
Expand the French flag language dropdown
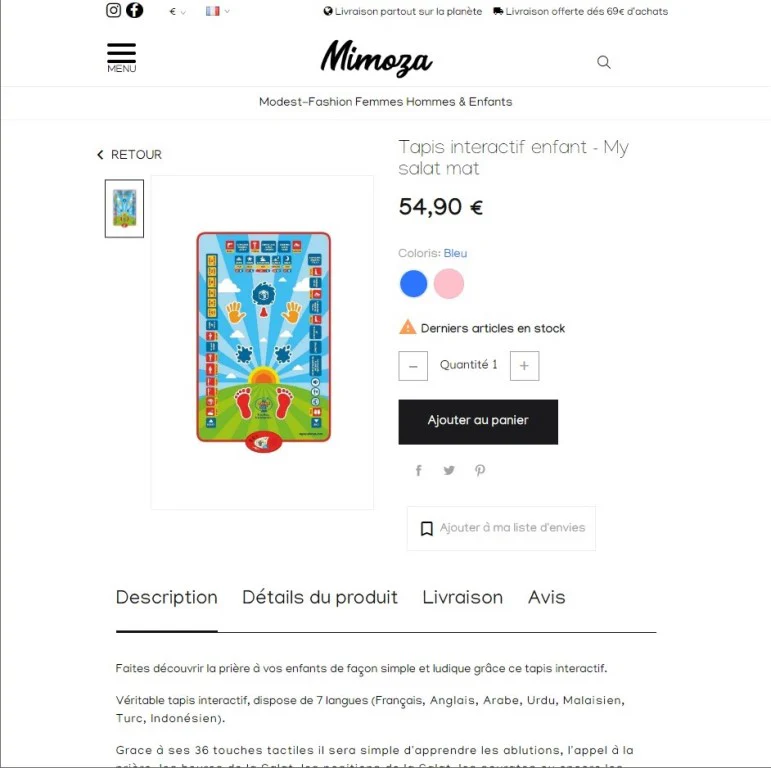click(x=217, y=11)
